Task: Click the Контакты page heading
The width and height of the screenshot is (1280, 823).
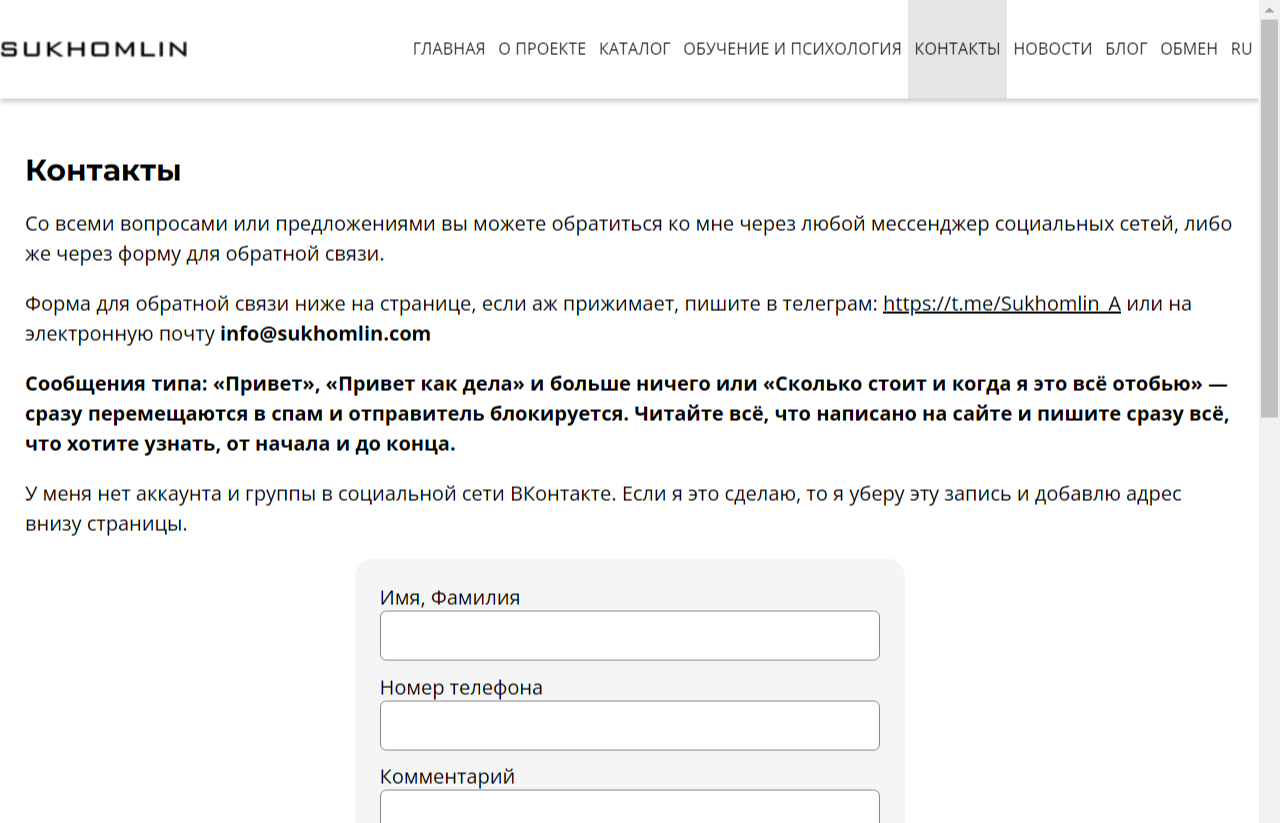Action: point(103,171)
